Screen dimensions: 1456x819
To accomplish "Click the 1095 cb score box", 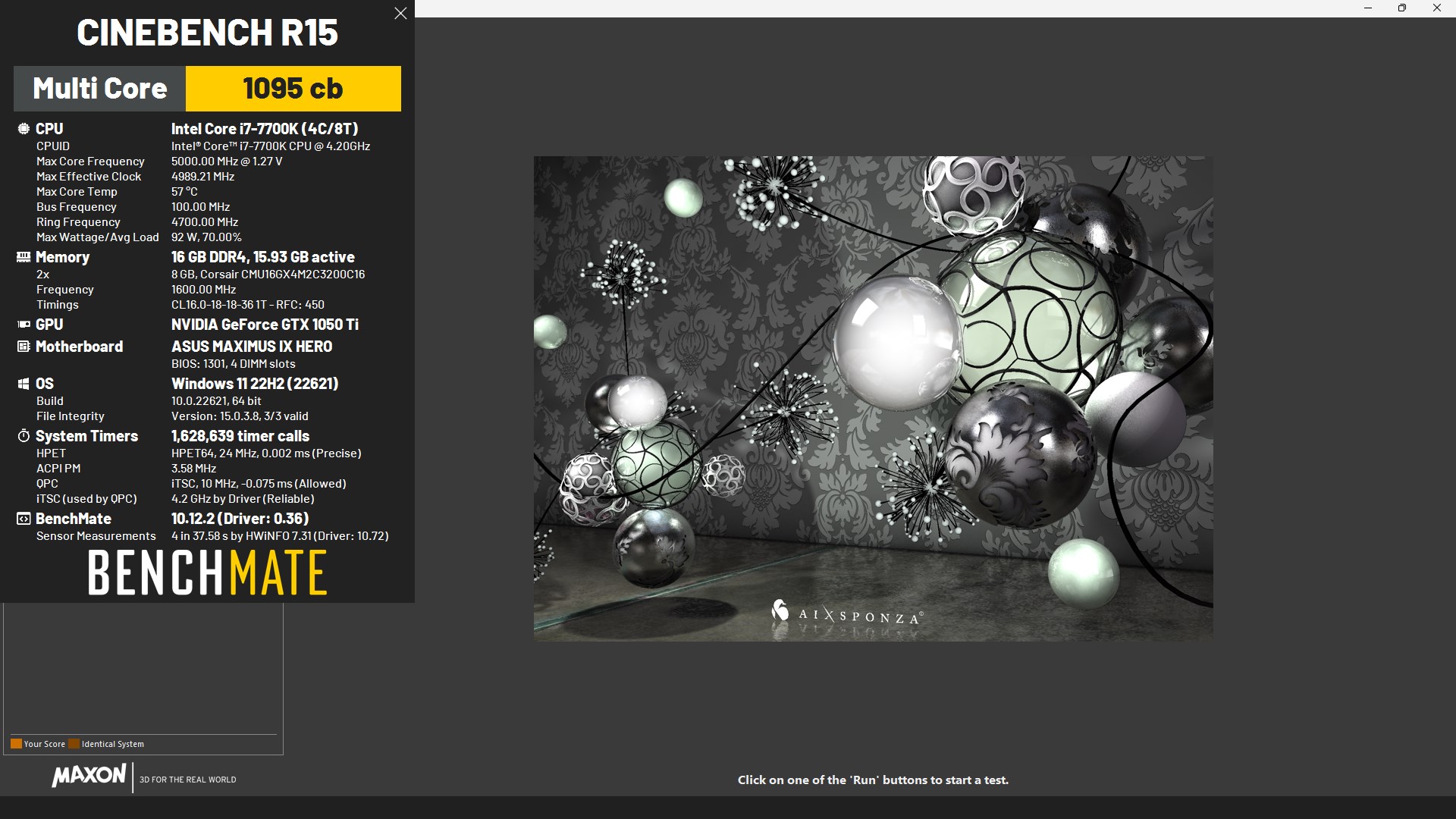I will pyautogui.click(x=293, y=89).
